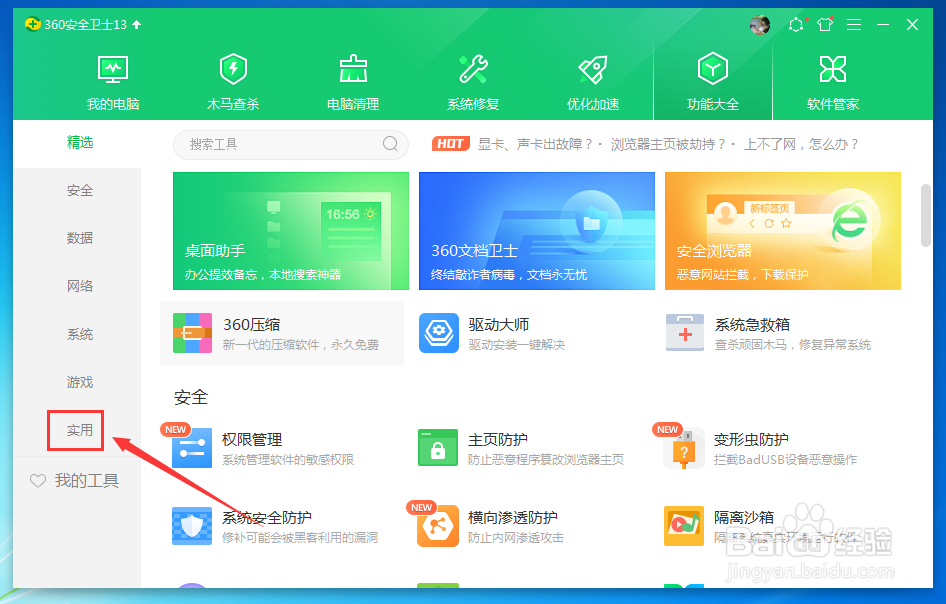This screenshot has height=604, width=946.
Task: Open the notification bell panel
Action: (796, 24)
